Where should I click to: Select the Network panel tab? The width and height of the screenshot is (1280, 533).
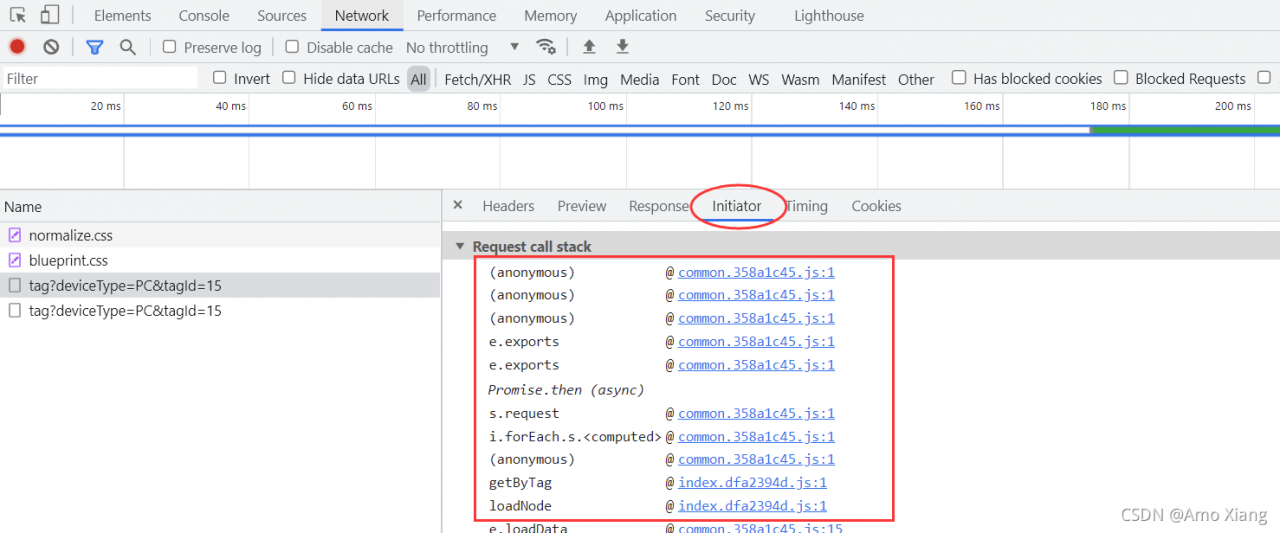tap(362, 15)
